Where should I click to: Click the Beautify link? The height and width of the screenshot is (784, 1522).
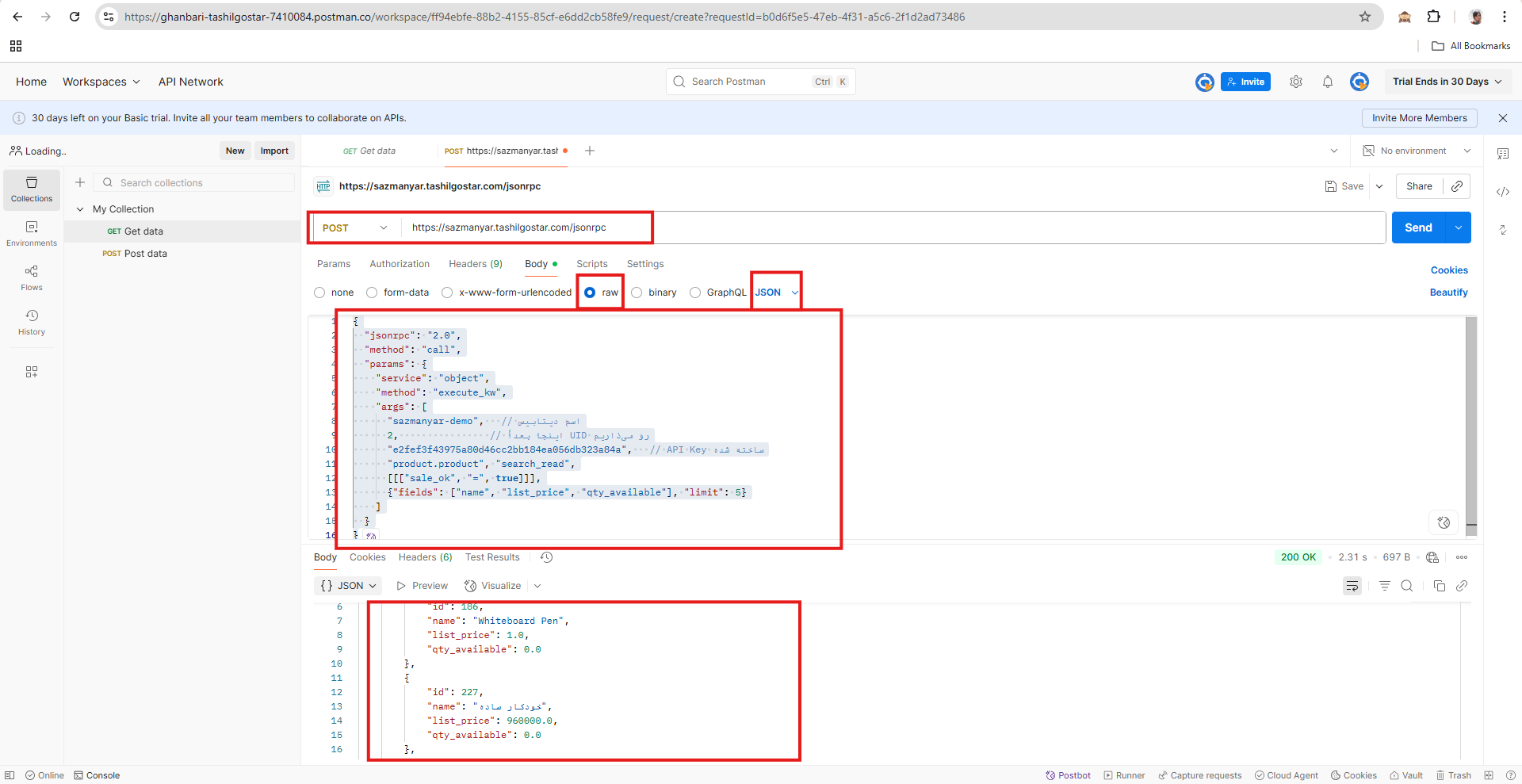[x=1448, y=293]
